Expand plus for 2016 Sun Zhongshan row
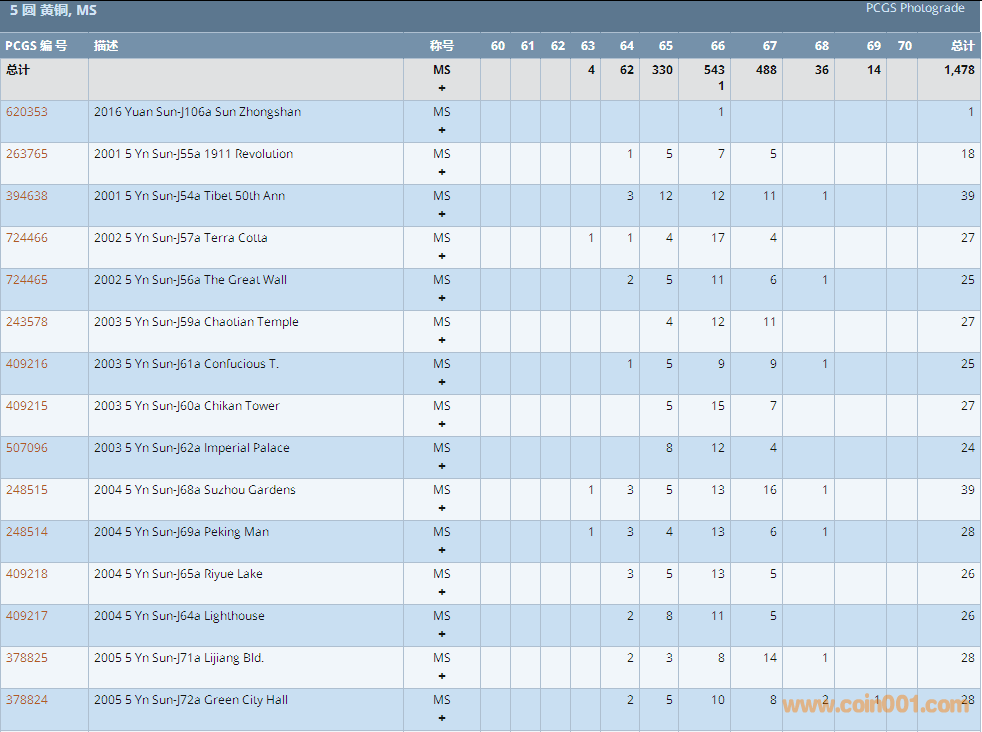This screenshot has height=732, width=982. click(442, 130)
